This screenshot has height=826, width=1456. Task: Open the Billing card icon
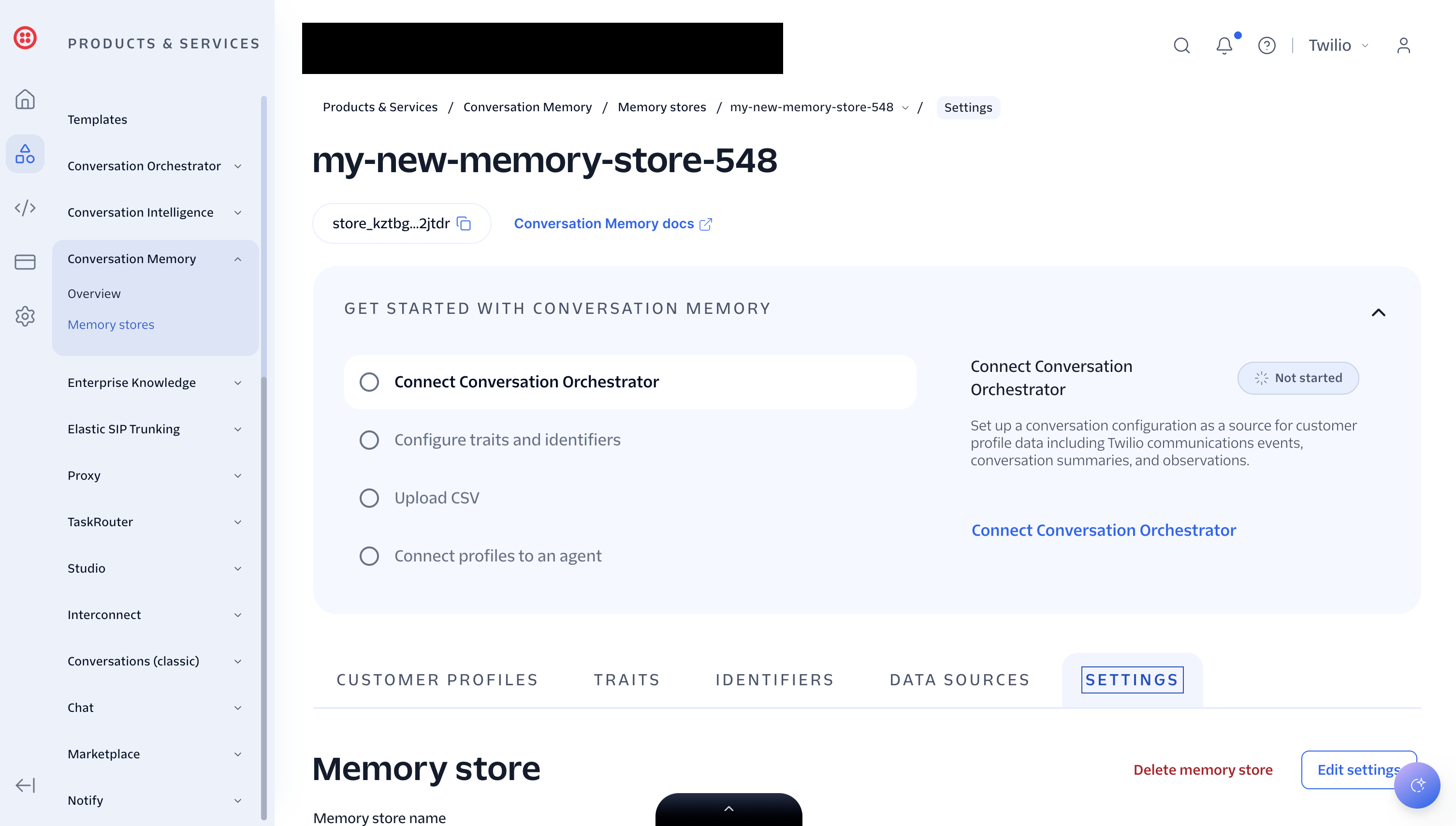(x=25, y=262)
